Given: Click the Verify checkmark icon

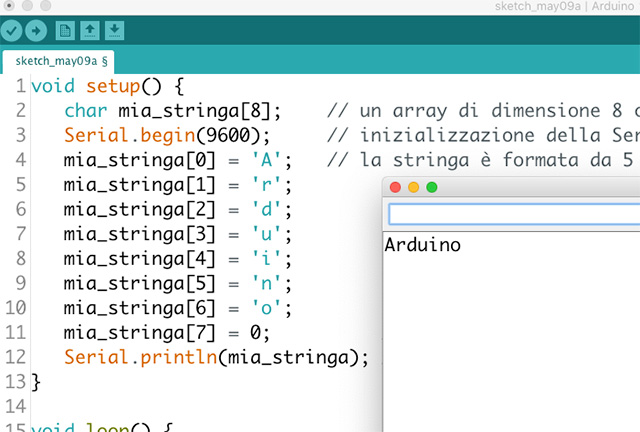Looking at the screenshot, I should pos(11,31).
